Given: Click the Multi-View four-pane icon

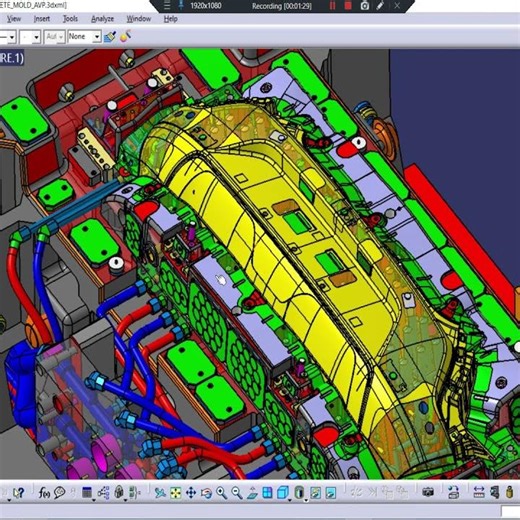Looking at the screenshot, I should coord(267,493).
